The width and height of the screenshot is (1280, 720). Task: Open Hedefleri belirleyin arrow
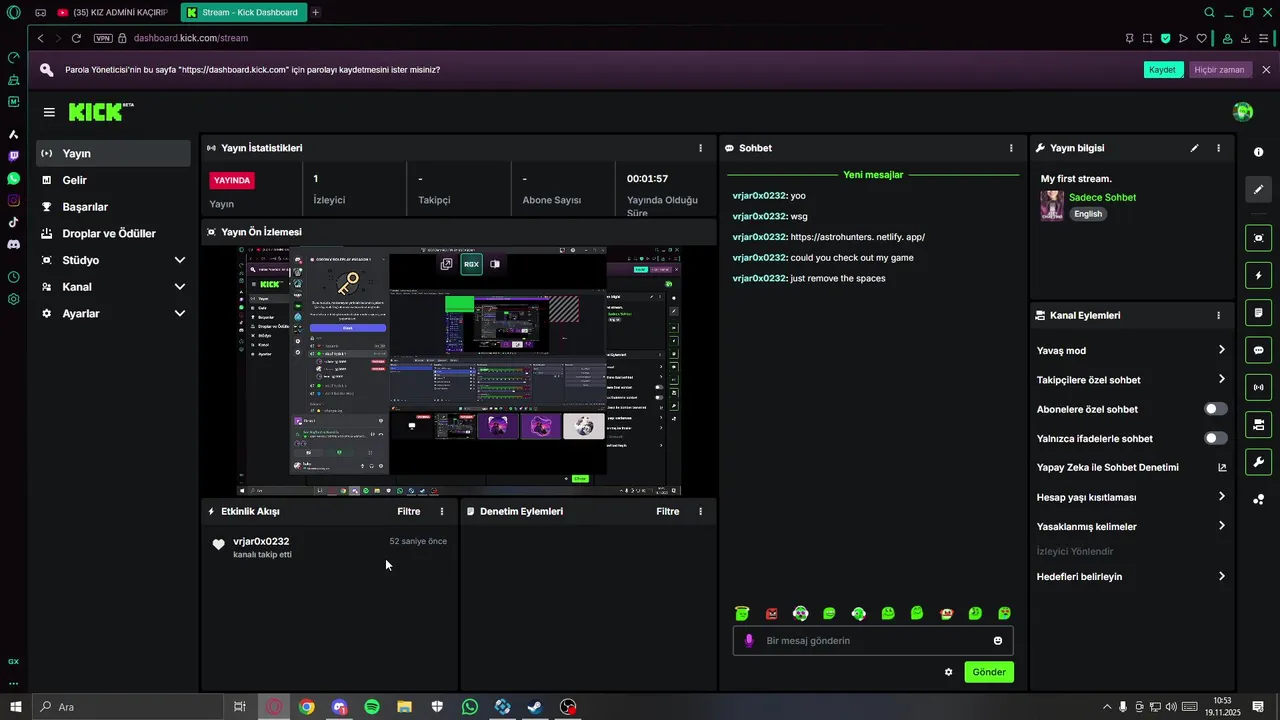(x=1222, y=576)
